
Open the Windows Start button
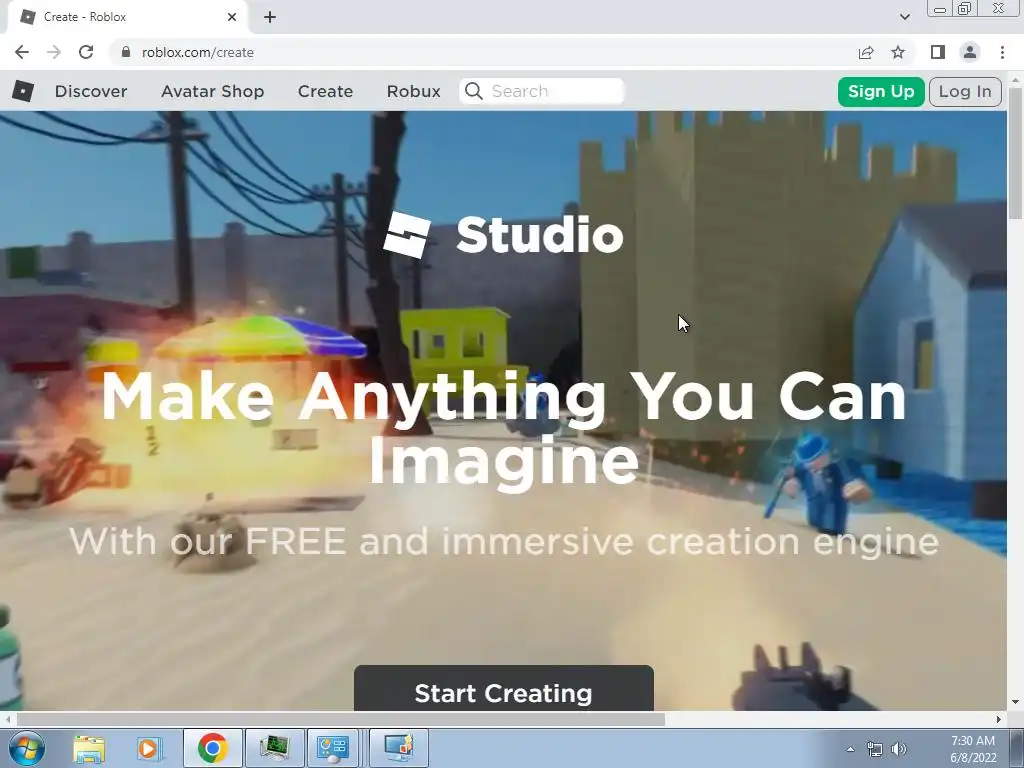tap(27, 748)
